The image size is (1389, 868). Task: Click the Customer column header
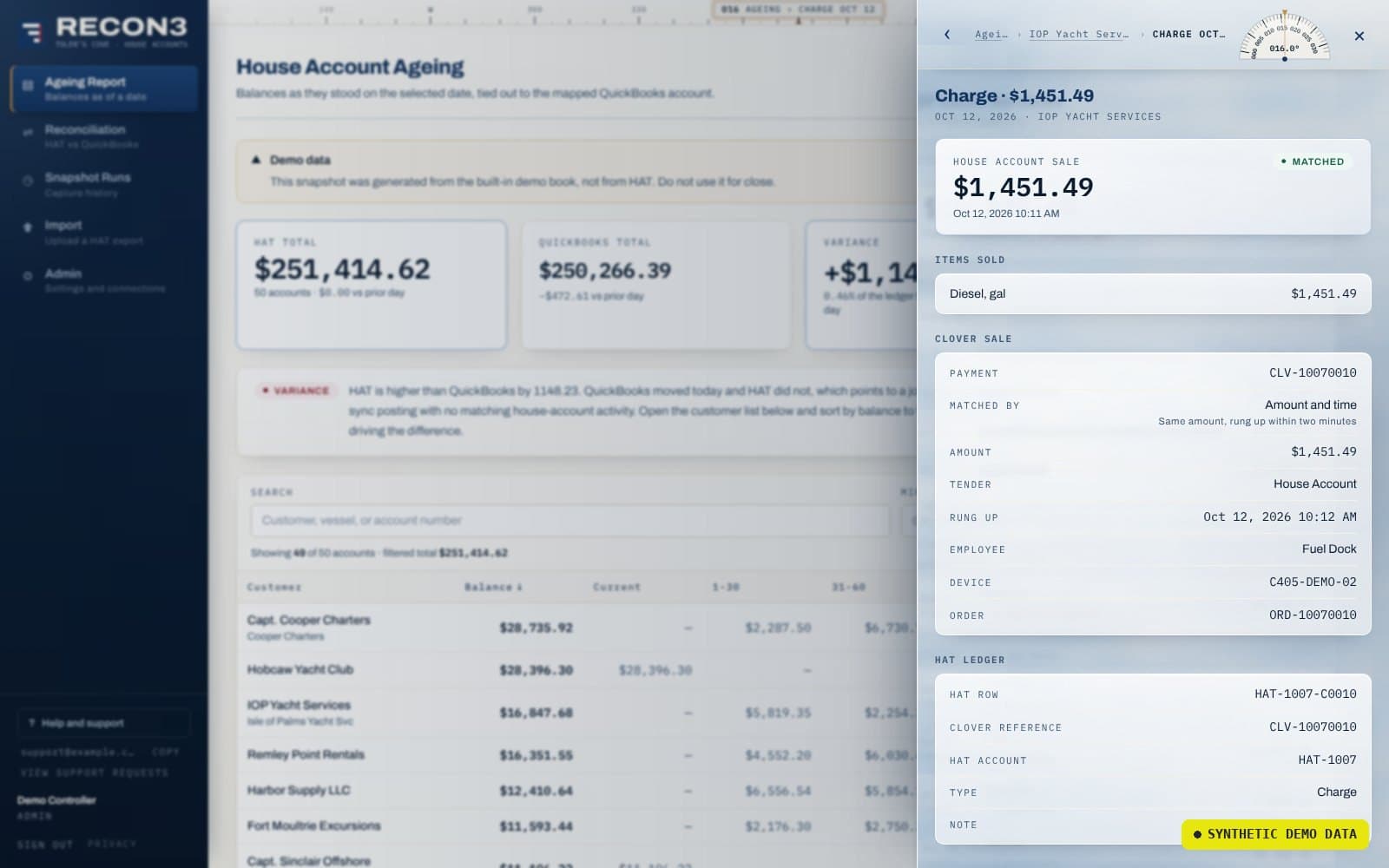(x=274, y=587)
